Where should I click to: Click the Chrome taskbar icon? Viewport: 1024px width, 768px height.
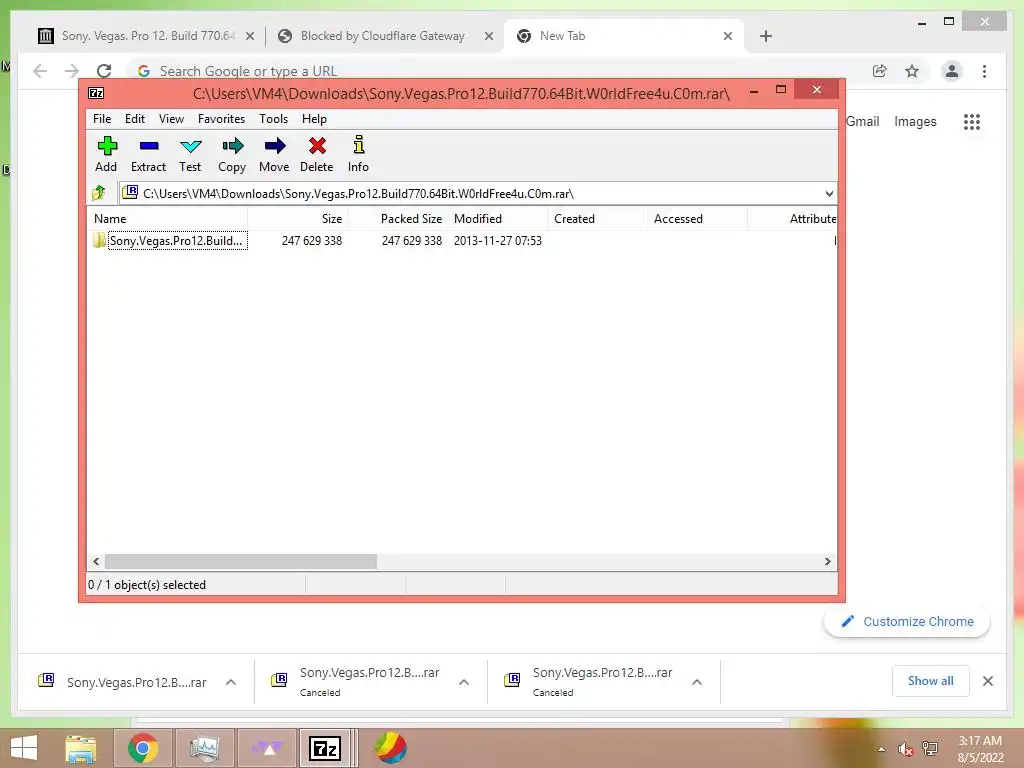tap(142, 748)
